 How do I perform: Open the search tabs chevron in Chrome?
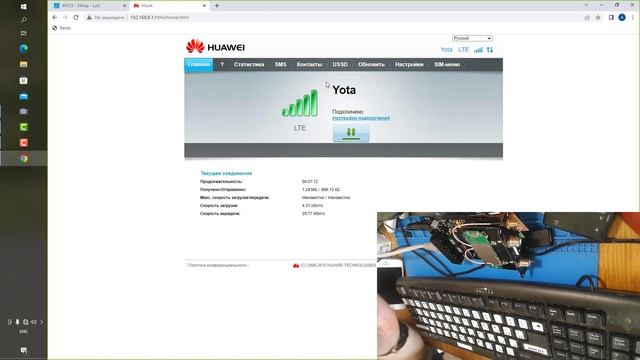click(586, 5)
